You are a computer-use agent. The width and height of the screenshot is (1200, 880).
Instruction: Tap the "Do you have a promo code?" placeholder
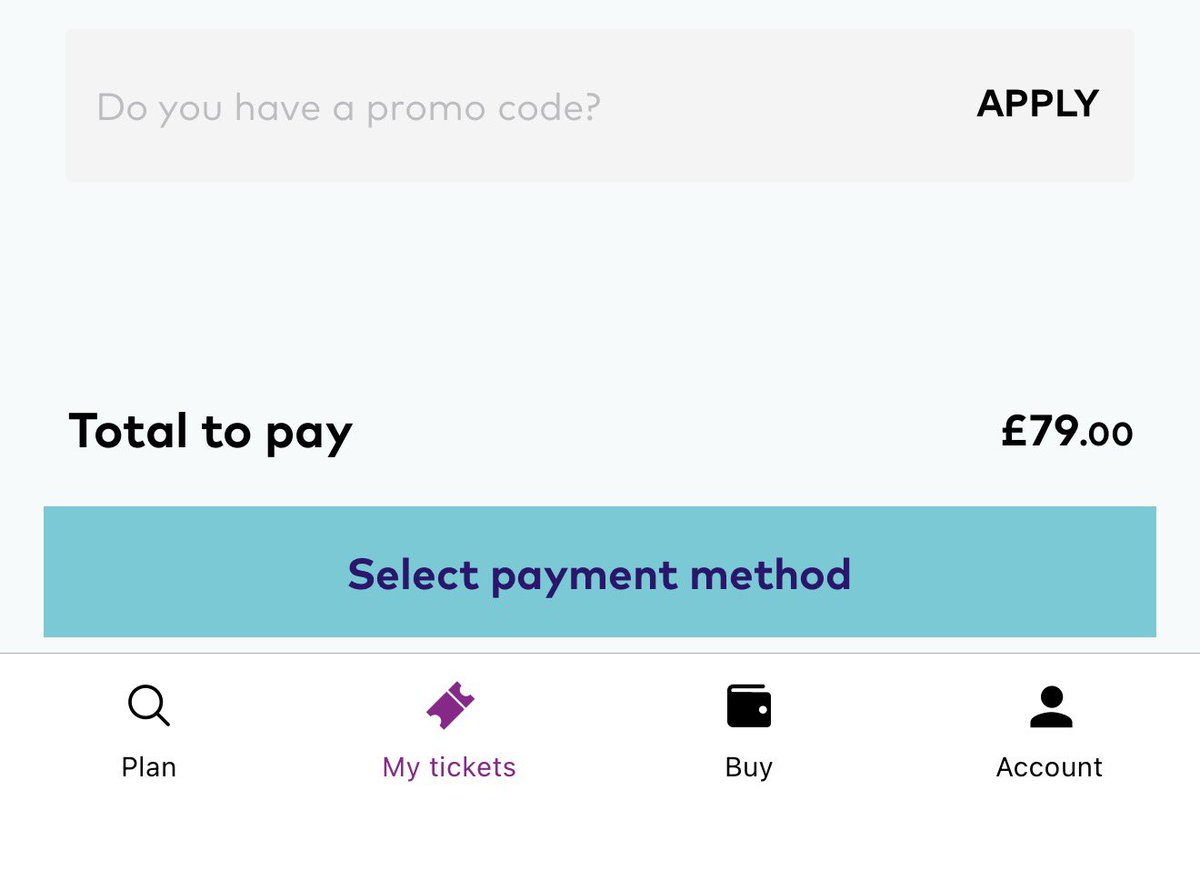pyautogui.click(x=348, y=106)
